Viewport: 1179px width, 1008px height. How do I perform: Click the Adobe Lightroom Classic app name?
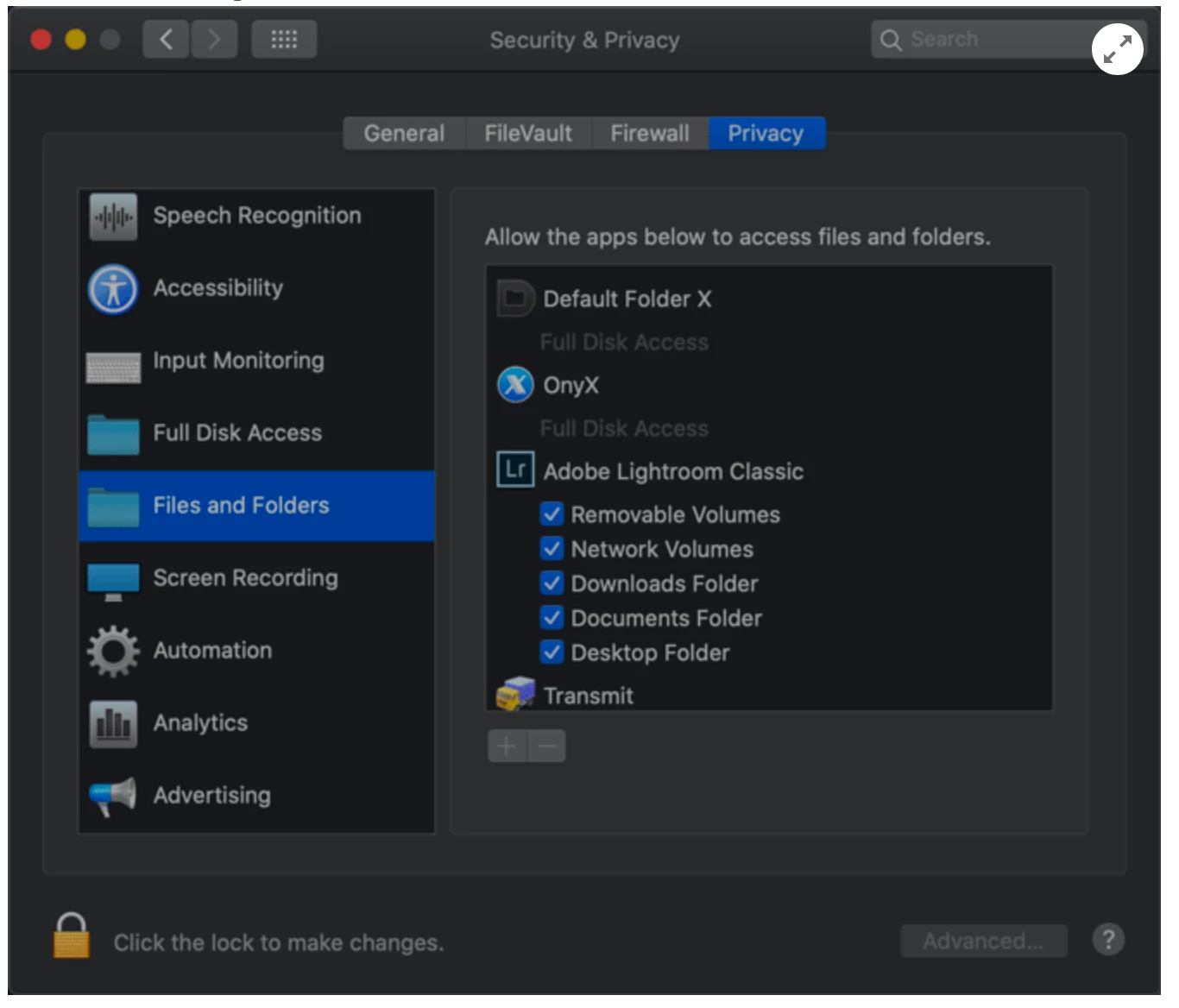pos(673,472)
